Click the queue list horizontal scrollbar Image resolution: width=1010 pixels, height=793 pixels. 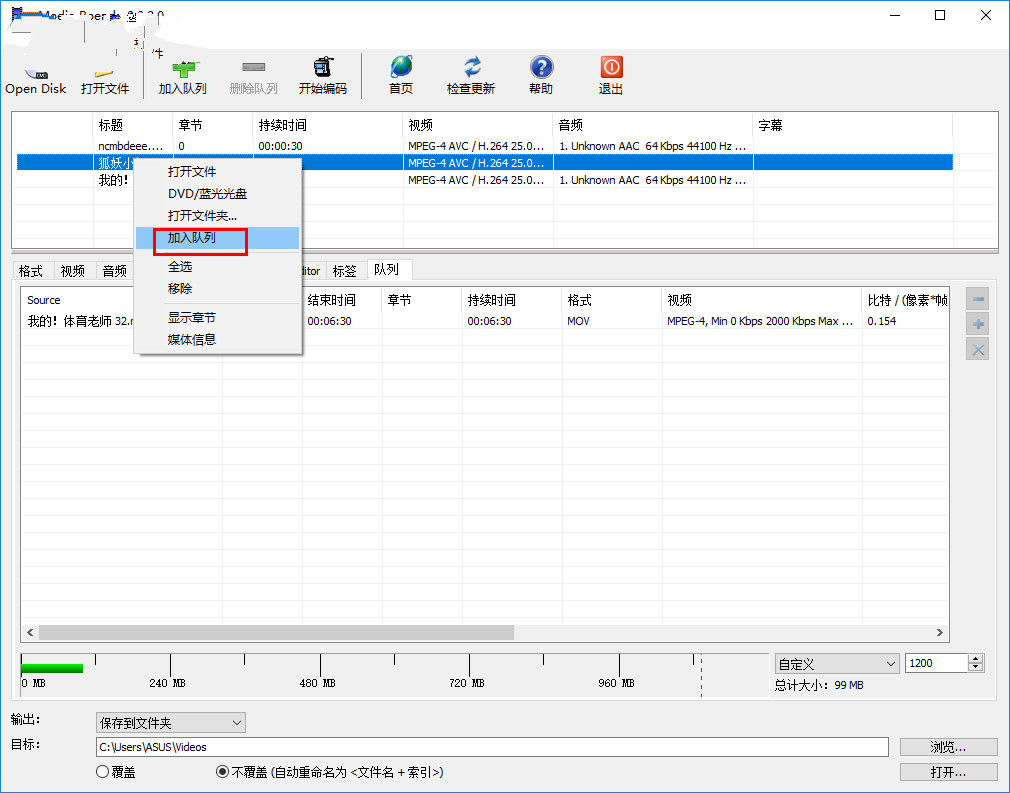click(276, 633)
